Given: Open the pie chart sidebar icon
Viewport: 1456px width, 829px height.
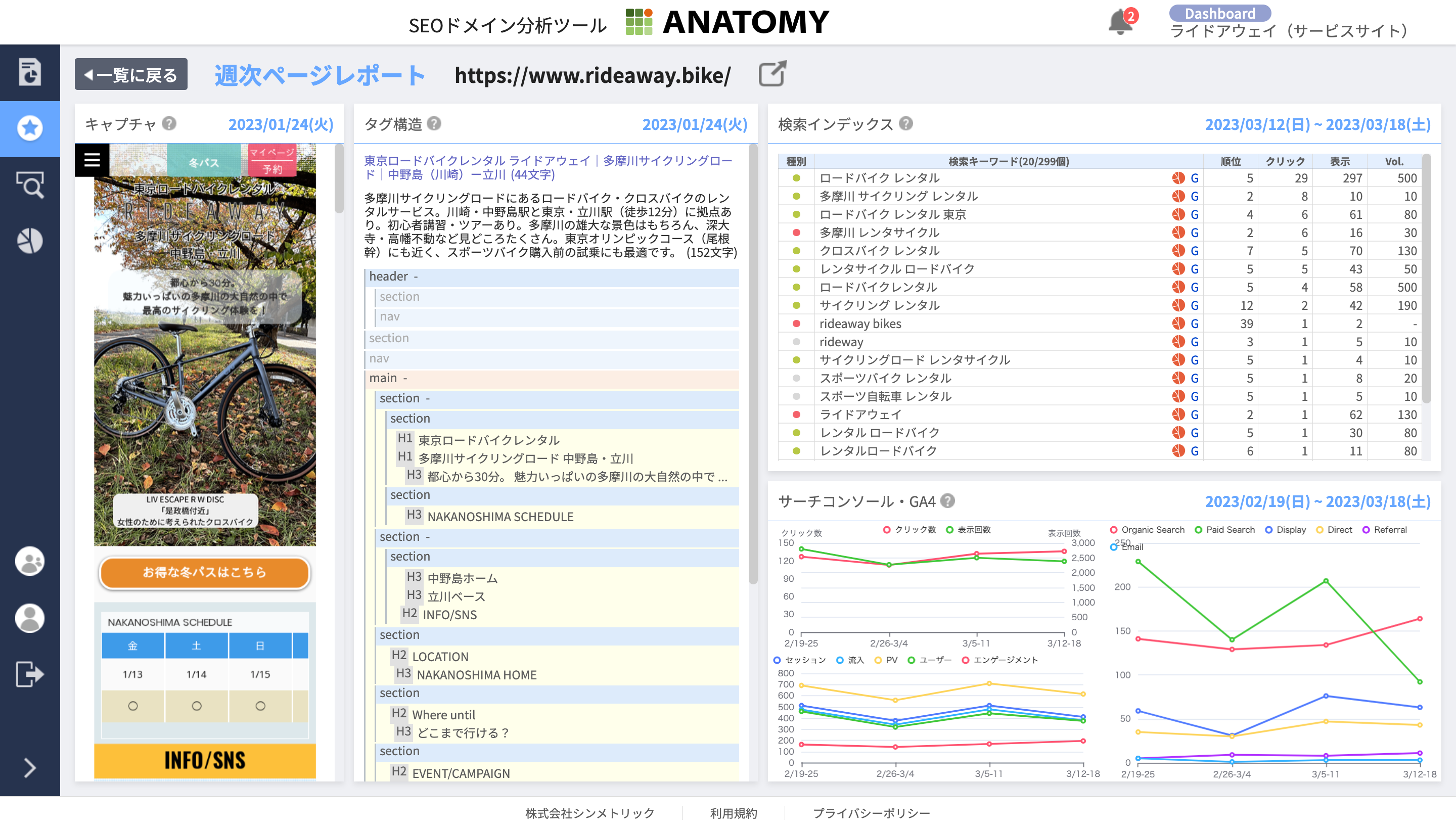Looking at the screenshot, I should [30, 241].
